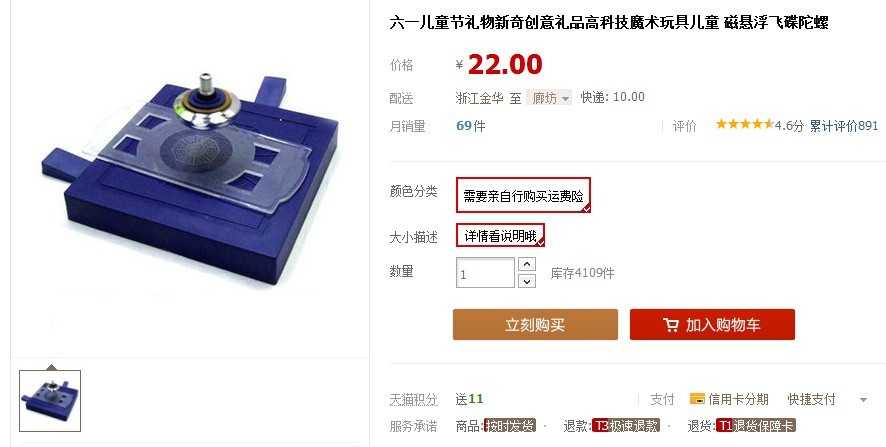Click the 加入购物车 button
This screenshot has width=886, height=447.
click(x=712, y=324)
